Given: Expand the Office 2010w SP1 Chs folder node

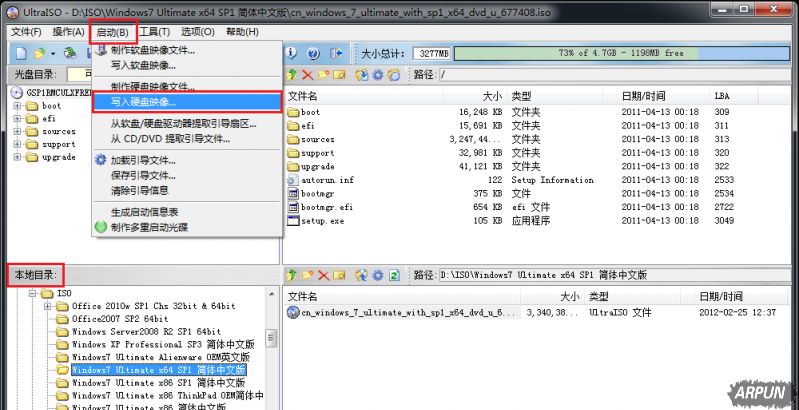Looking at the screenshot, I should click(x=48, y=306).
